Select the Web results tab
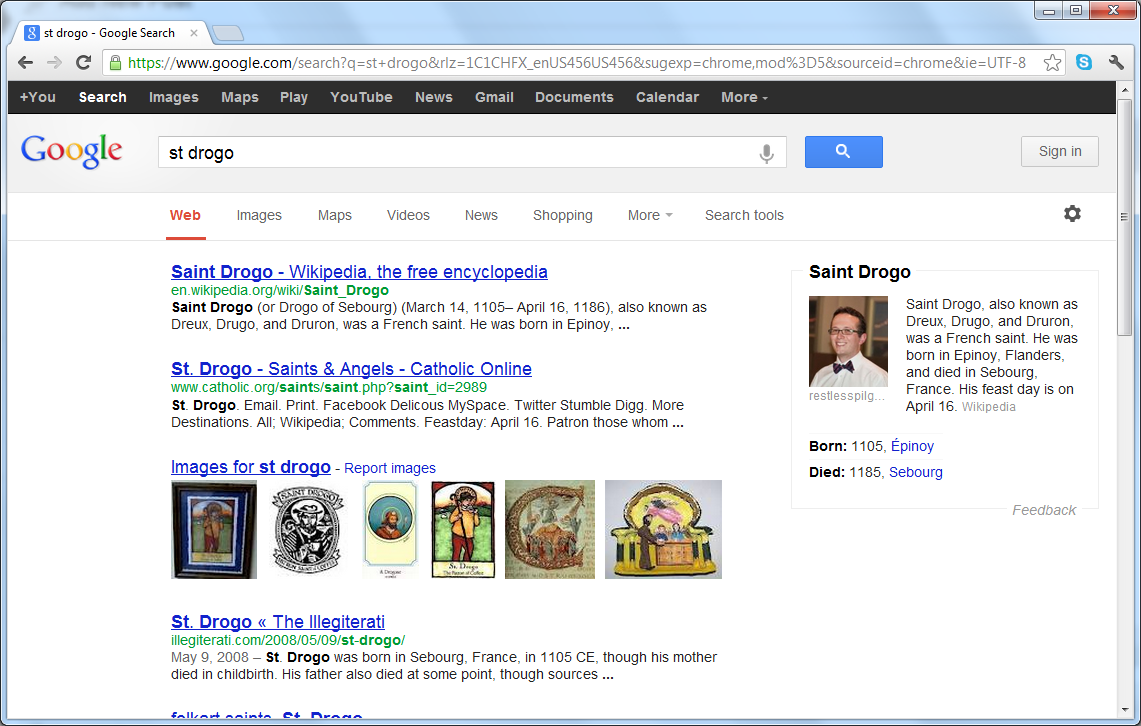Viewport: 1141px width, 726px height. click(186, 215)
